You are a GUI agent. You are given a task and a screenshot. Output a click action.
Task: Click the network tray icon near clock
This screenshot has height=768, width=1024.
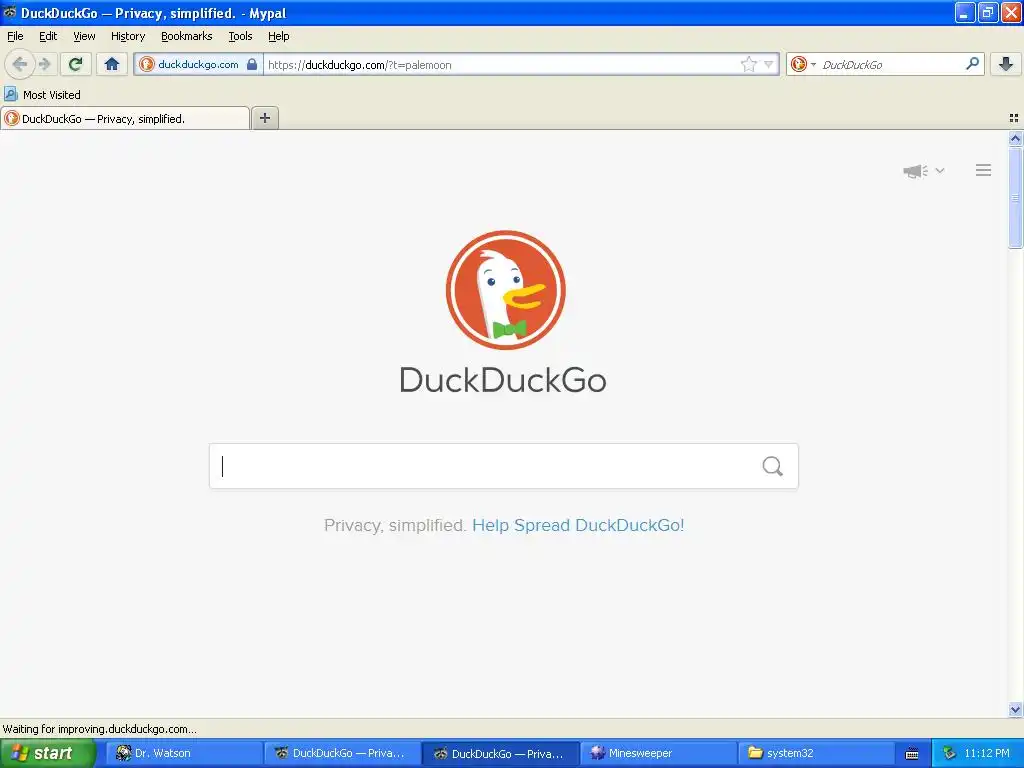950,753
